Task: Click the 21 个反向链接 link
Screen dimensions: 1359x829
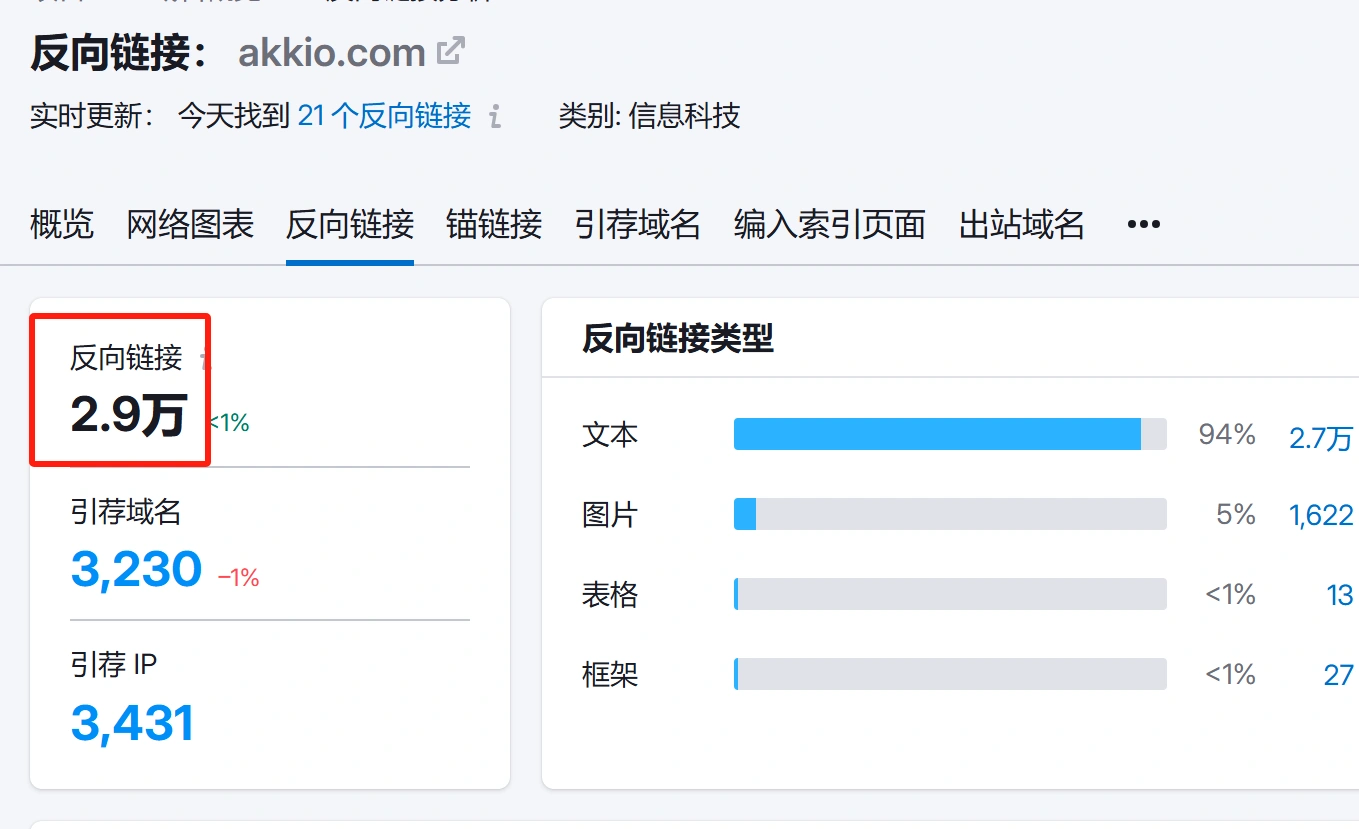Action: tap(384, 117)
